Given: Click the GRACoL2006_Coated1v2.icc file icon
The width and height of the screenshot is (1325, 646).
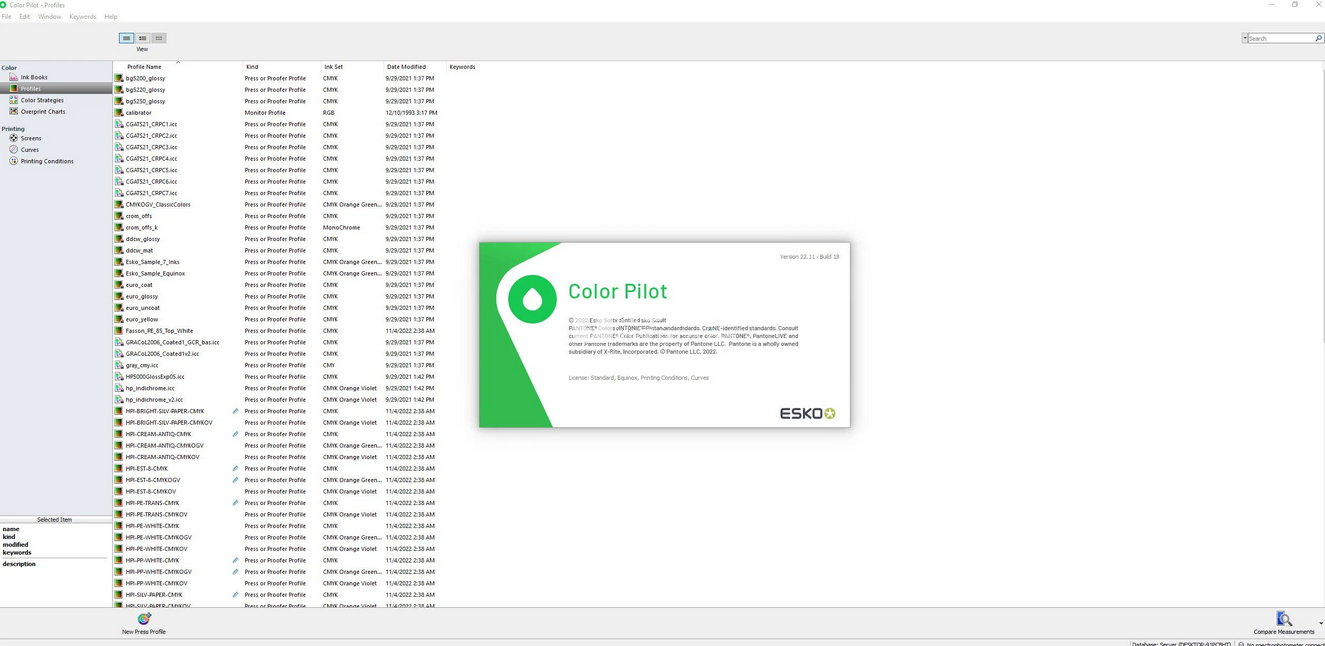Looking at the screenshot, I should click(x=119, y=354).
